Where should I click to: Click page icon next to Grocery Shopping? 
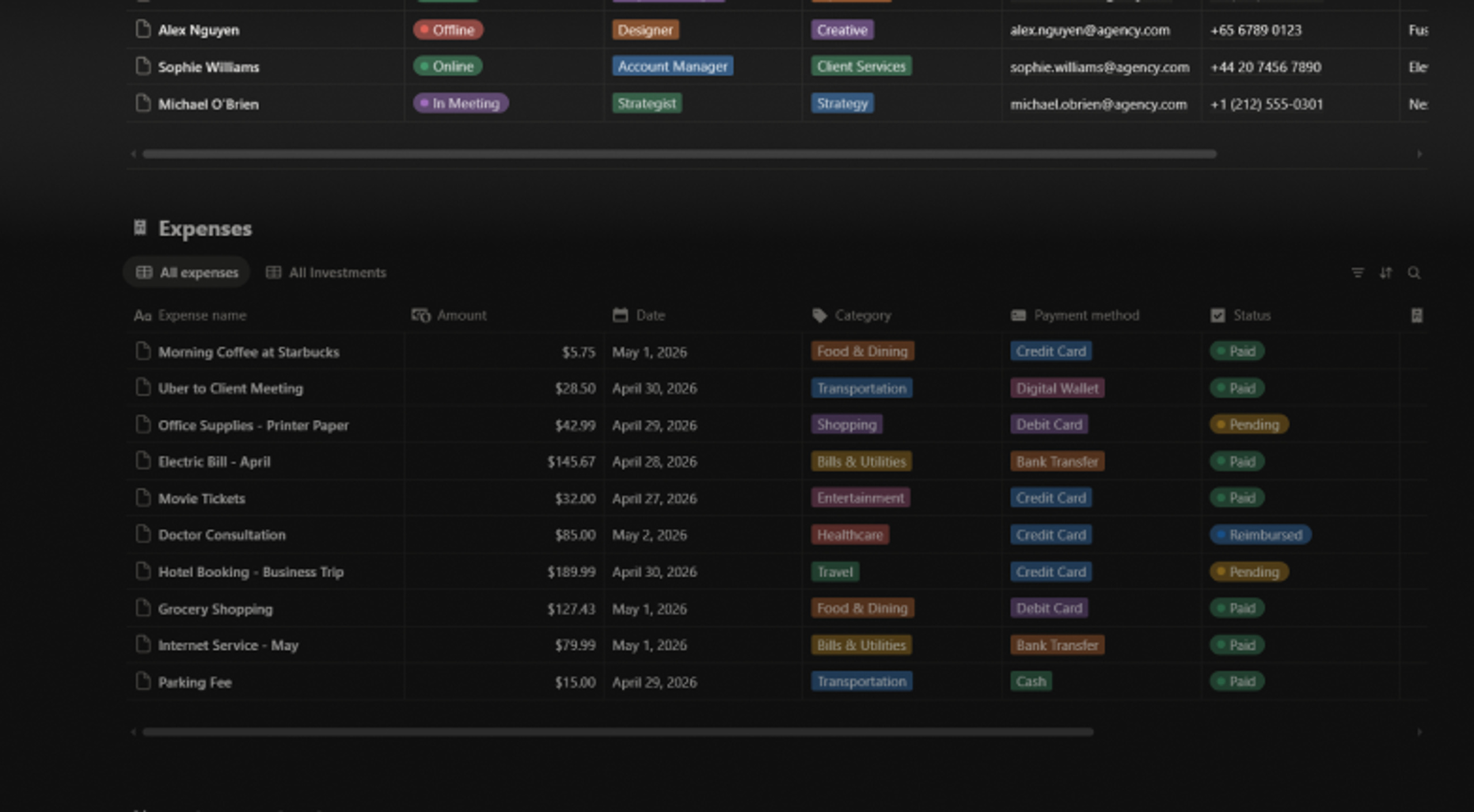[x=143, y=608]
